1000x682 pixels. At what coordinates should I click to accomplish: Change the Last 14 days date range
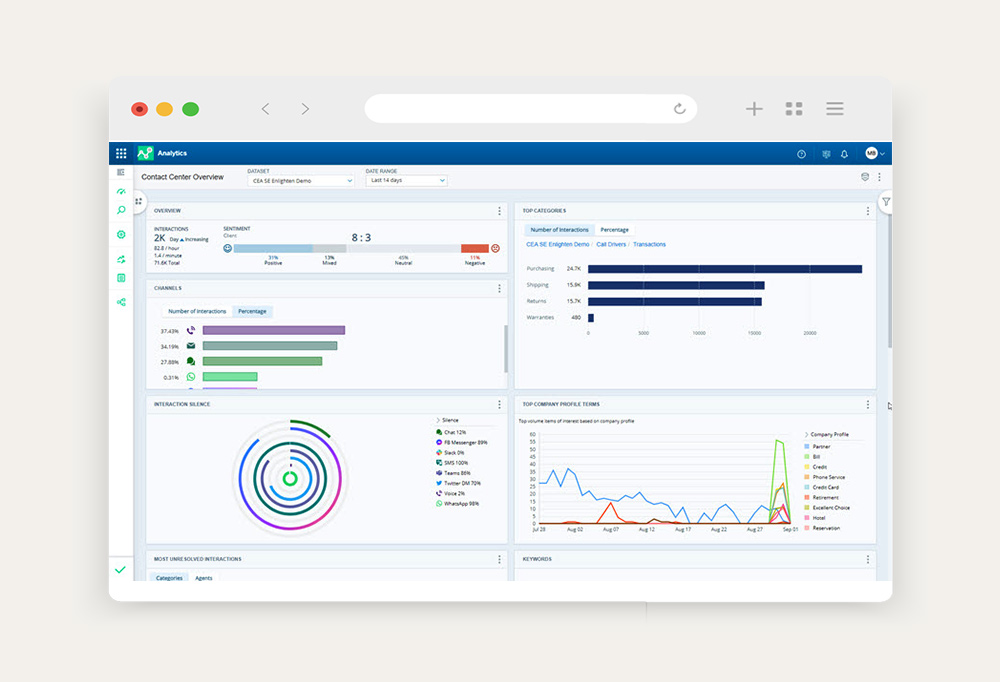(405, 180)
